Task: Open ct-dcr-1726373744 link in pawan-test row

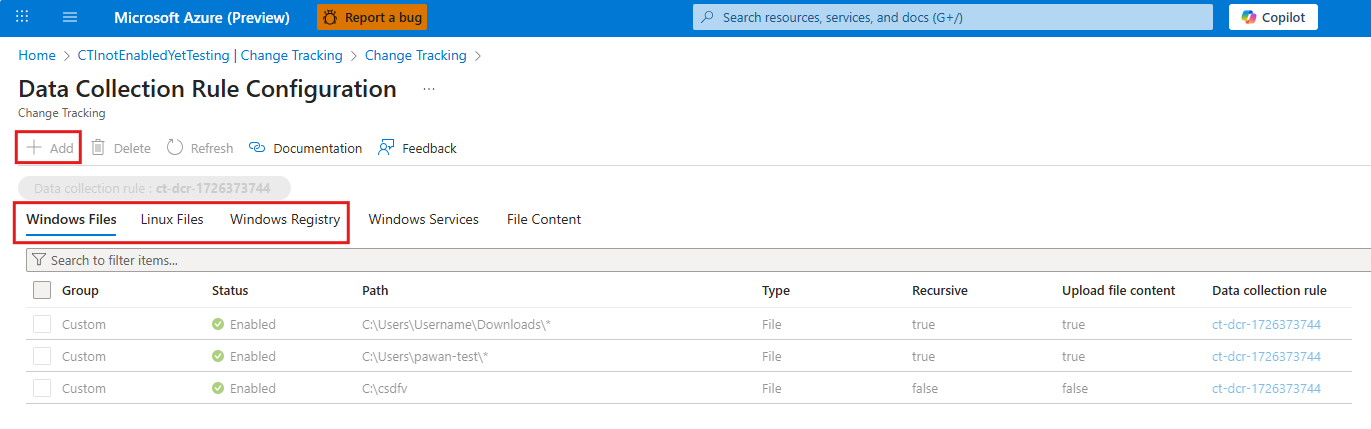Action: tap(1266, 356)
